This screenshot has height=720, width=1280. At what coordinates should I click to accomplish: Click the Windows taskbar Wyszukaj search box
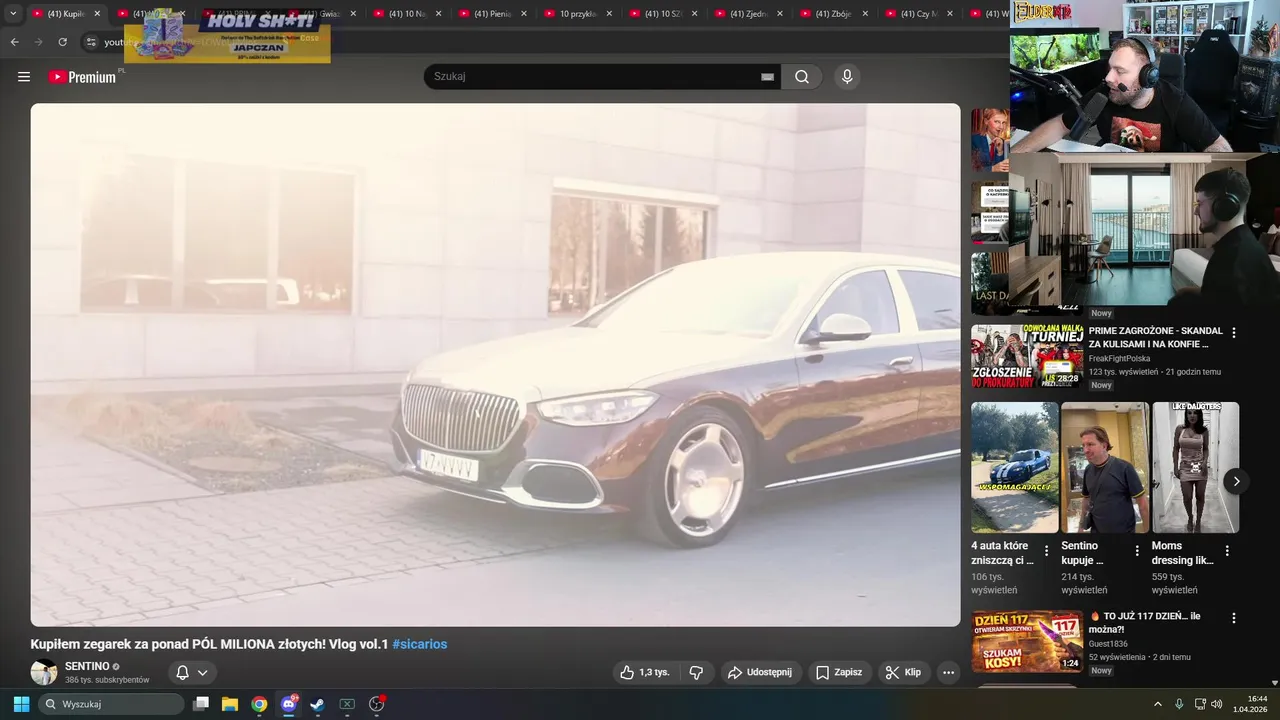[112, 704]
